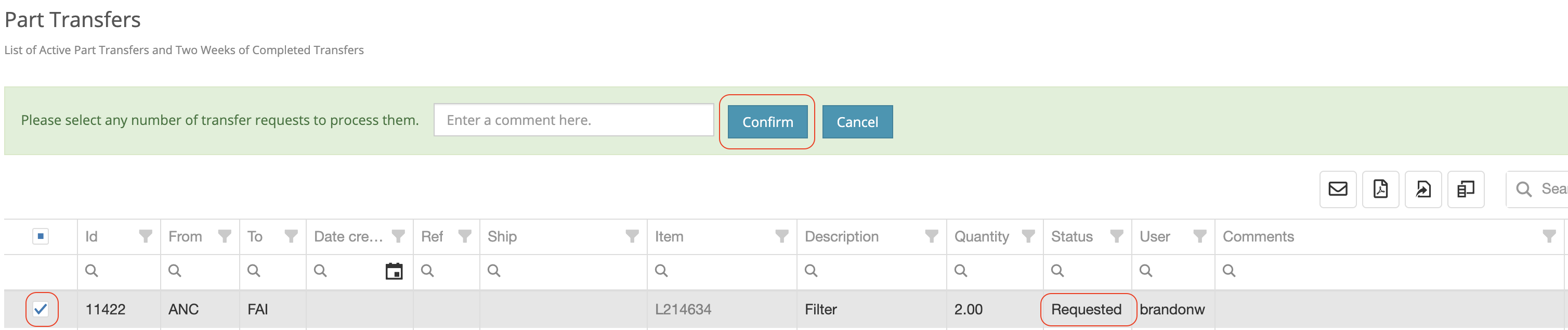Open the Comments column filter dropdown
Screen dimensions: 1568x330
pos(1549,236)
